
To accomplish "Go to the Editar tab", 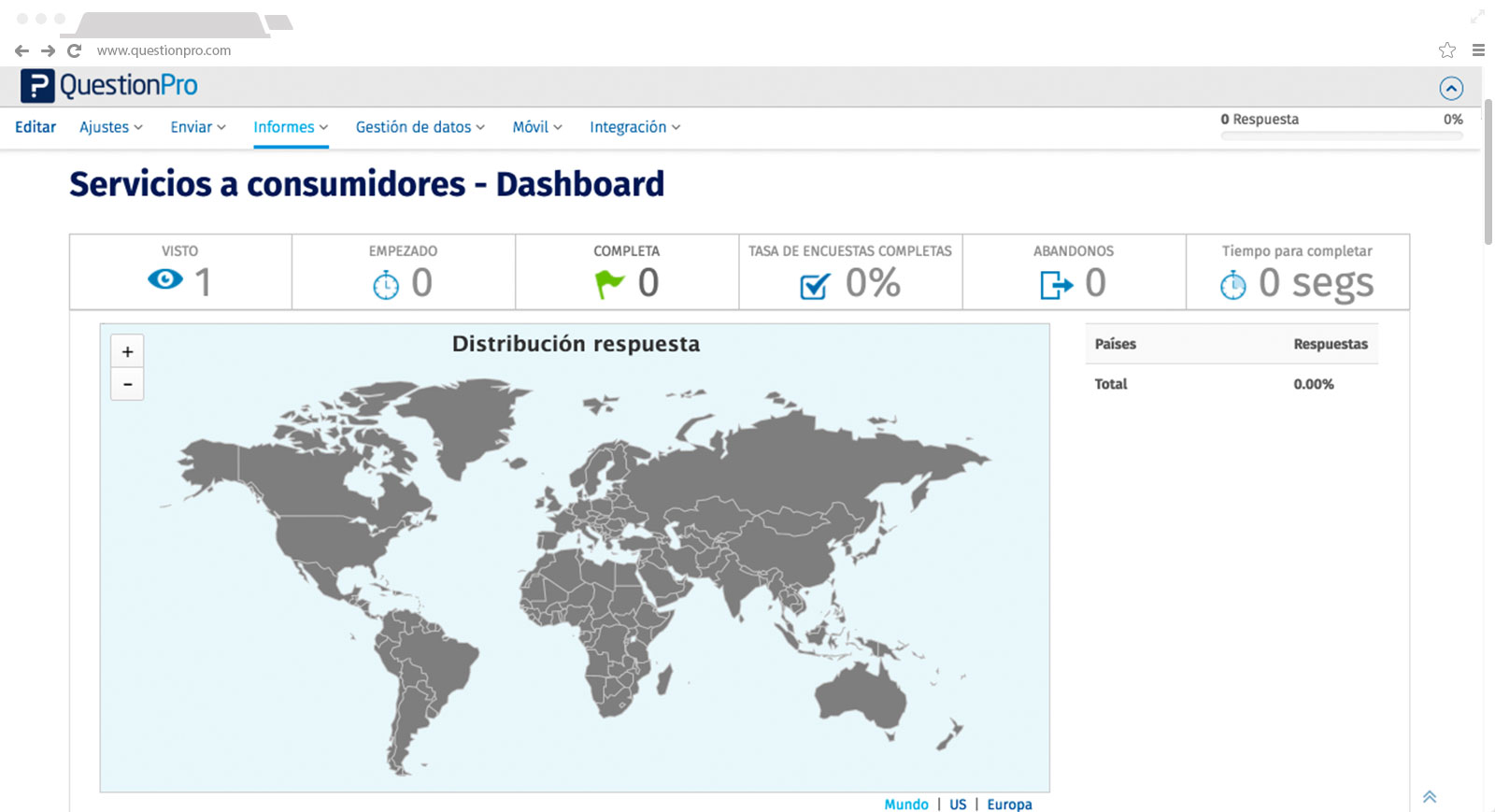I will 36,127.
